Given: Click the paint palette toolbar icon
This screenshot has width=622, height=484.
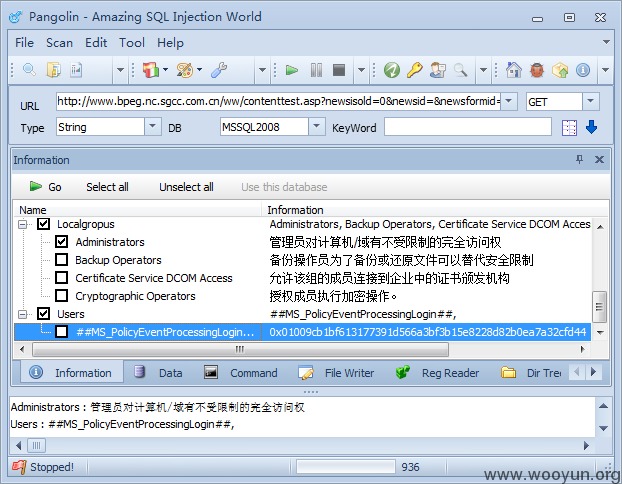Looking at the screenshot, I should pyautogui.click(x=184, y=70).
